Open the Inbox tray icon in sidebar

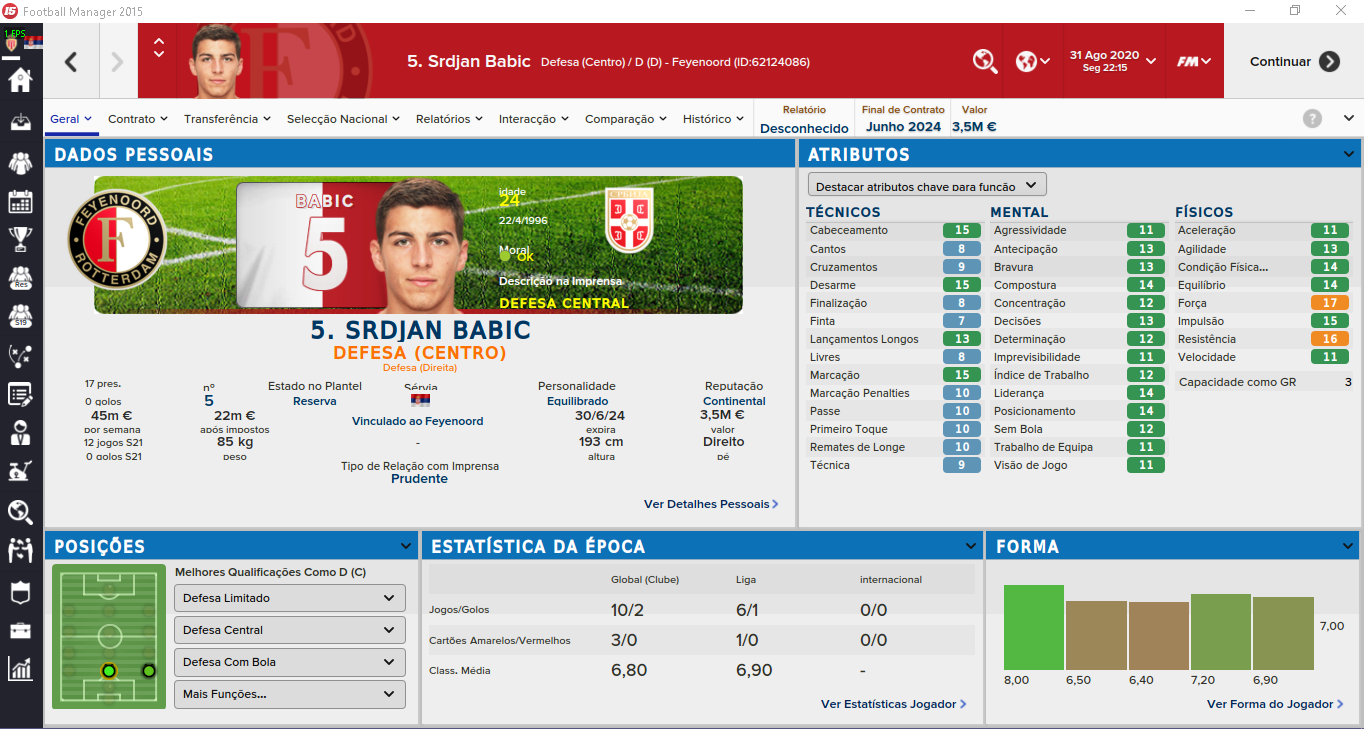point(20,121)
